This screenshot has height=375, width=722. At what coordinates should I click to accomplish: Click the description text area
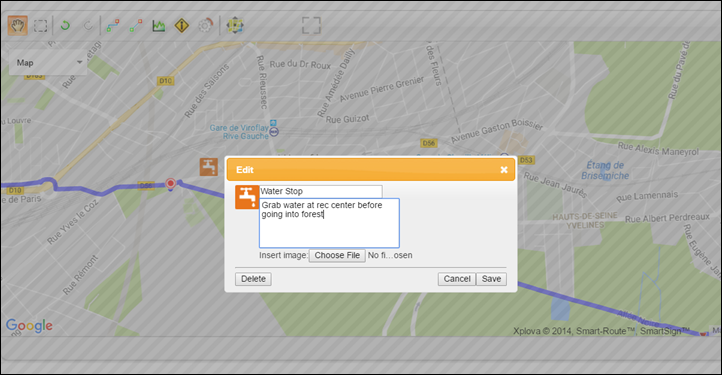[329, 223]
